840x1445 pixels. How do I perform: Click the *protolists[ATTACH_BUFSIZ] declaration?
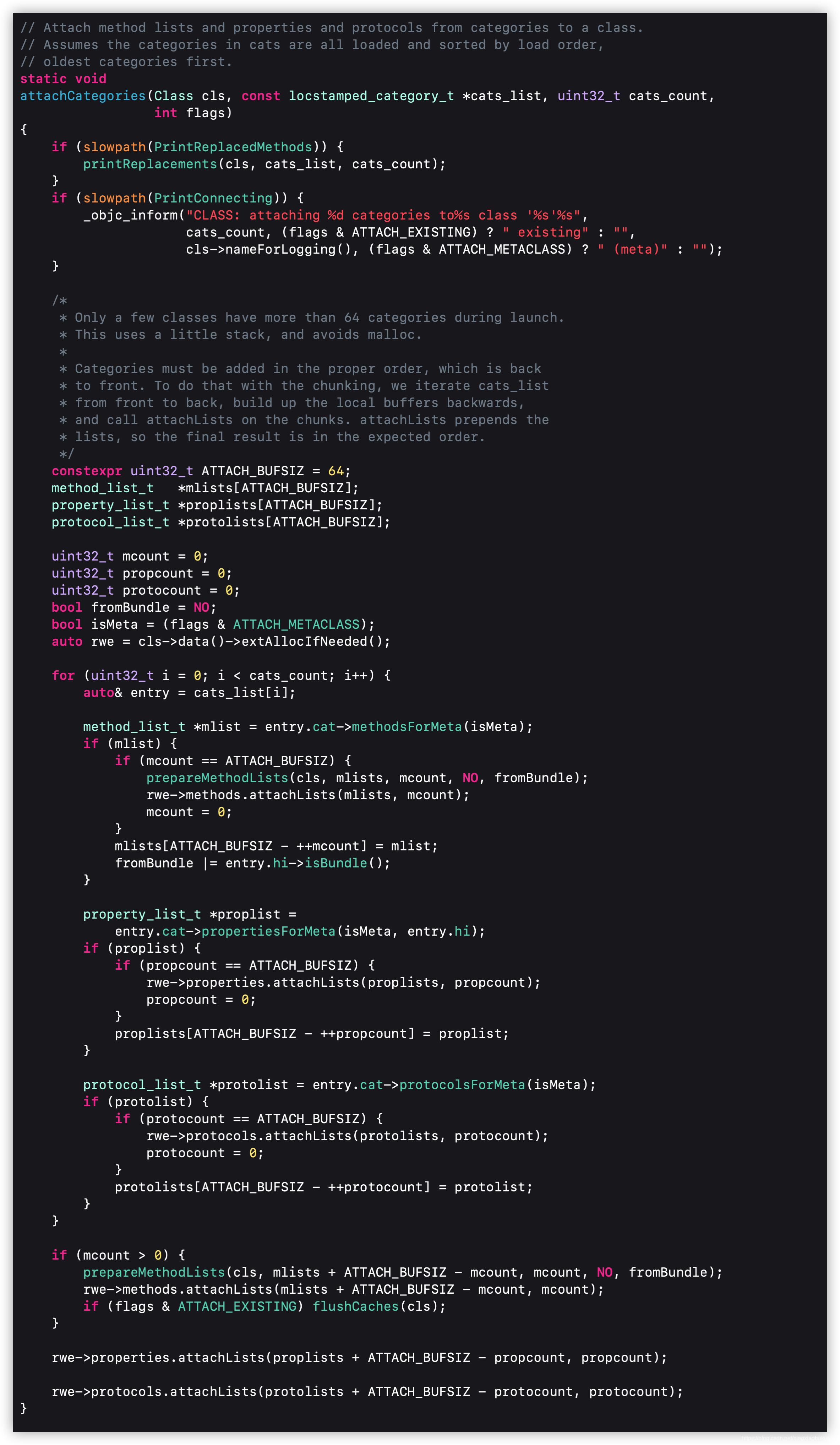click(x=284, y=522)
